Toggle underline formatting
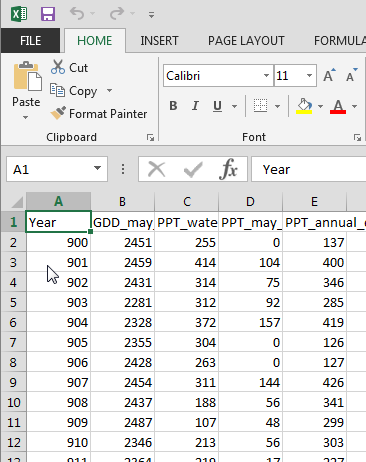Viewport: 366px width, 462px height. coord(217,106)
